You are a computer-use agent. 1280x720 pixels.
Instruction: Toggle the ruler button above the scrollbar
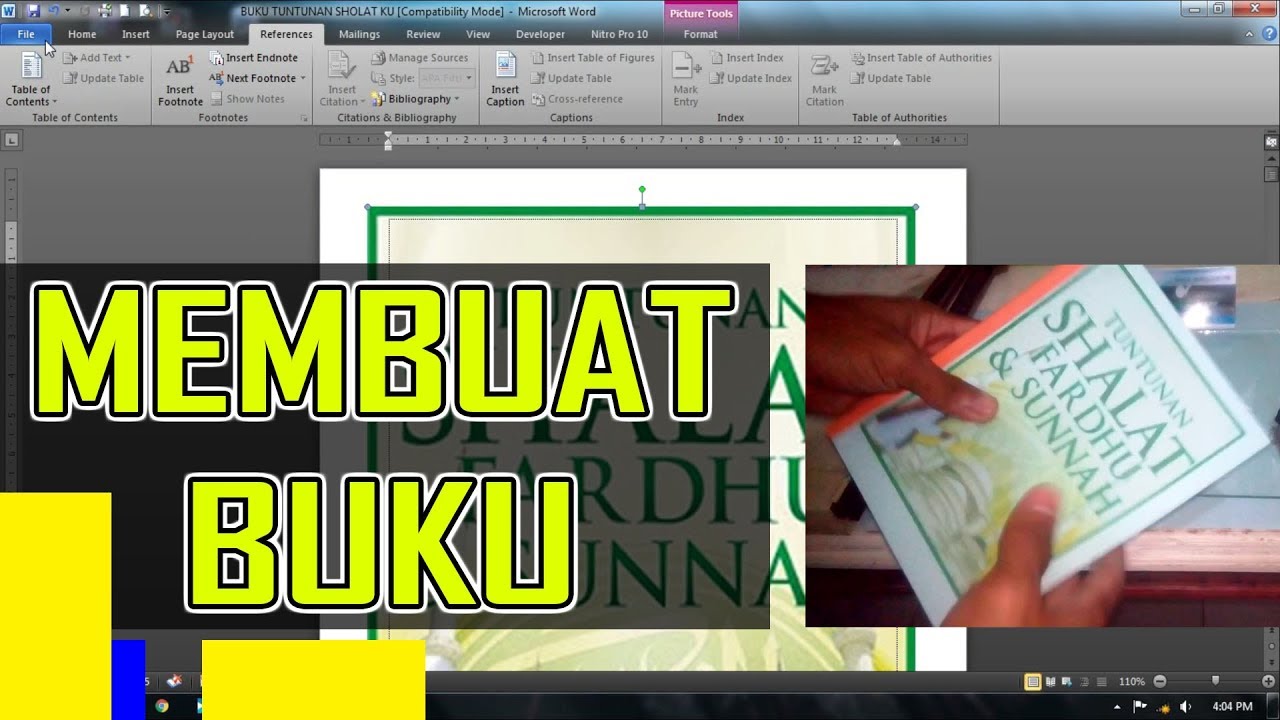coord(1271,142)
